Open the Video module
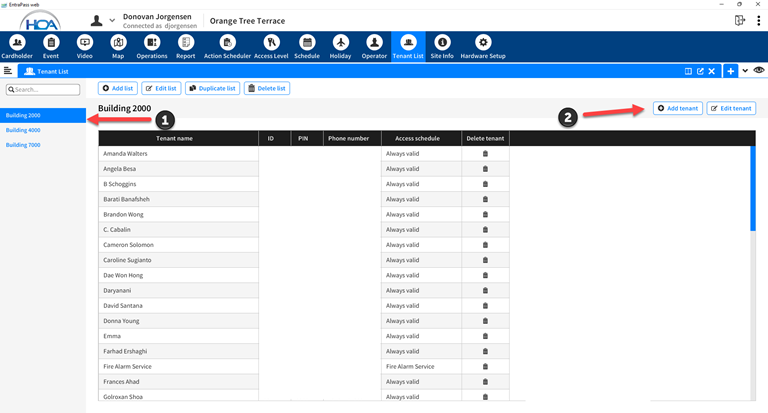Screen dimensions: 768x413 point(85,42)
